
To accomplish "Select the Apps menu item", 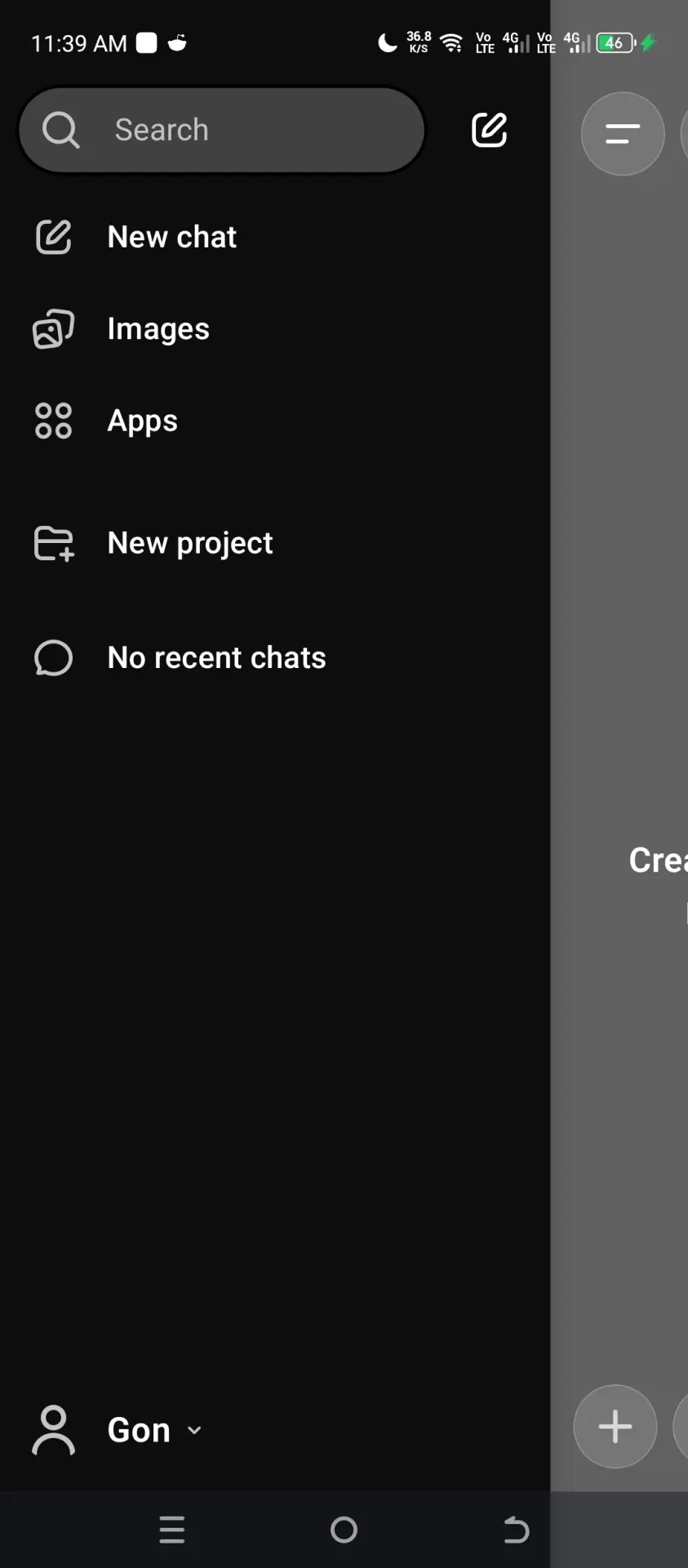I will [142, 421].
